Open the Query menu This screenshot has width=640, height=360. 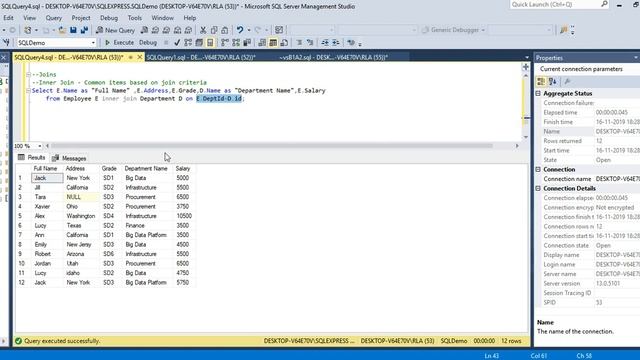(x=53, y=18)
